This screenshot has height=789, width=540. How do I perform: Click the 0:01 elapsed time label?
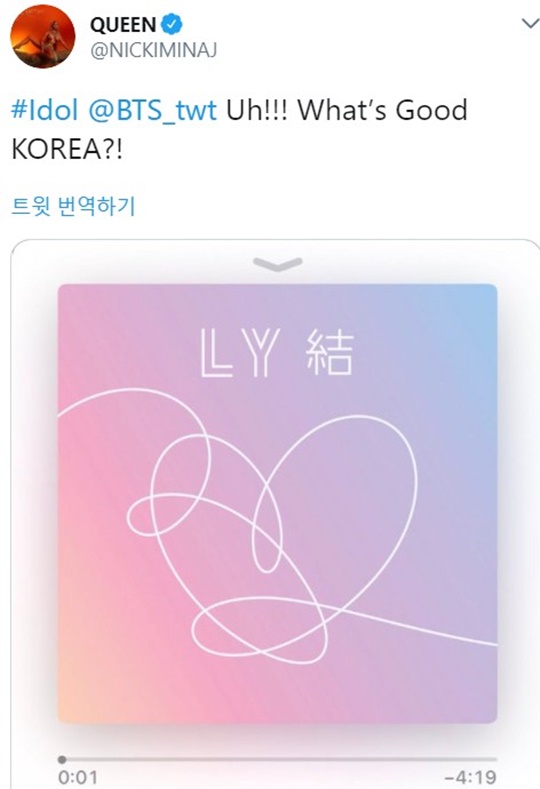[x=78, y=777]
